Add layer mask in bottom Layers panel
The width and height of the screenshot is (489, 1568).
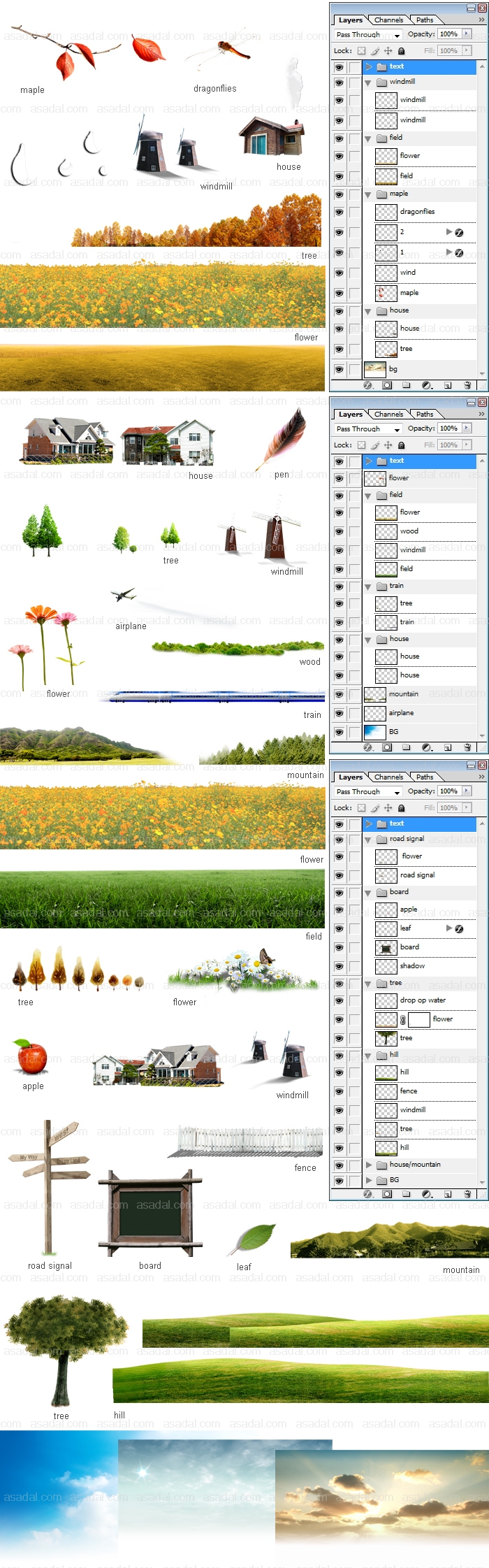(388, 1194)
